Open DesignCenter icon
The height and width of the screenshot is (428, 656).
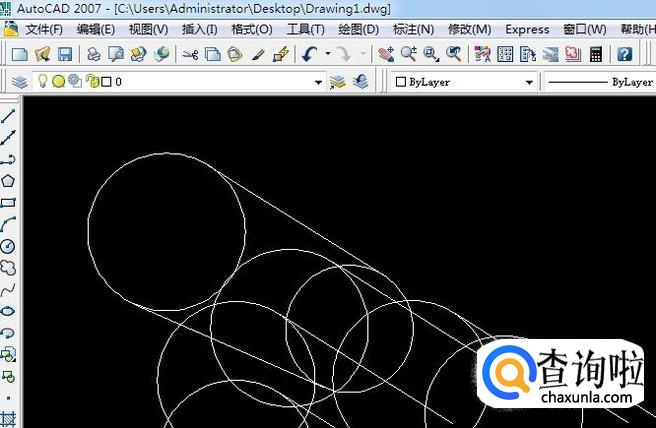505,54
